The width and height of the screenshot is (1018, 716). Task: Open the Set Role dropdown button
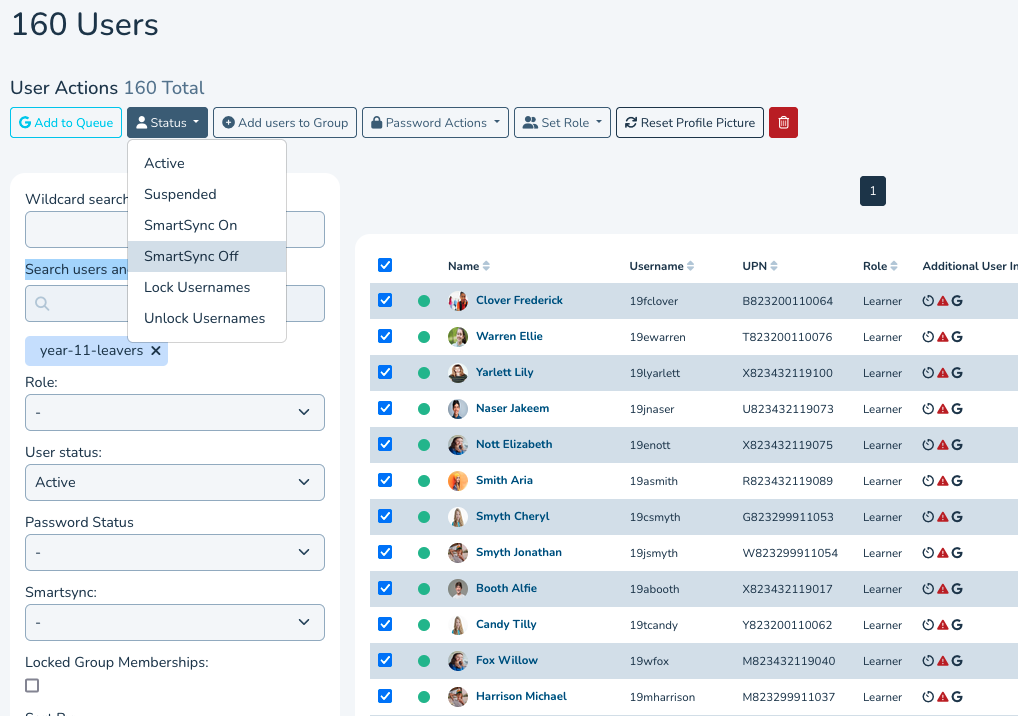pos(562,123)
